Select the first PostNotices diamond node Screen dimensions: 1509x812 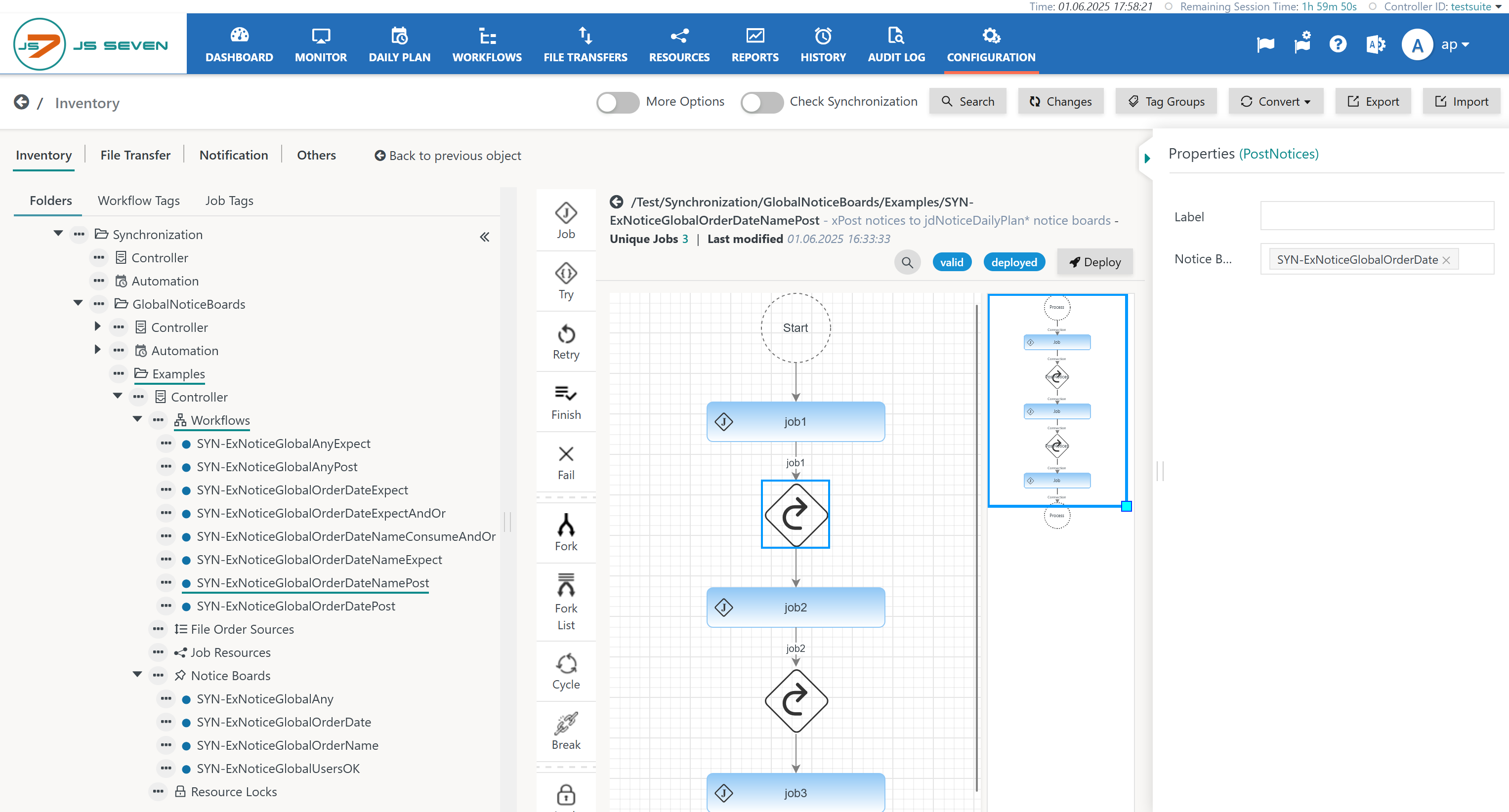click(x=796, y=515)
